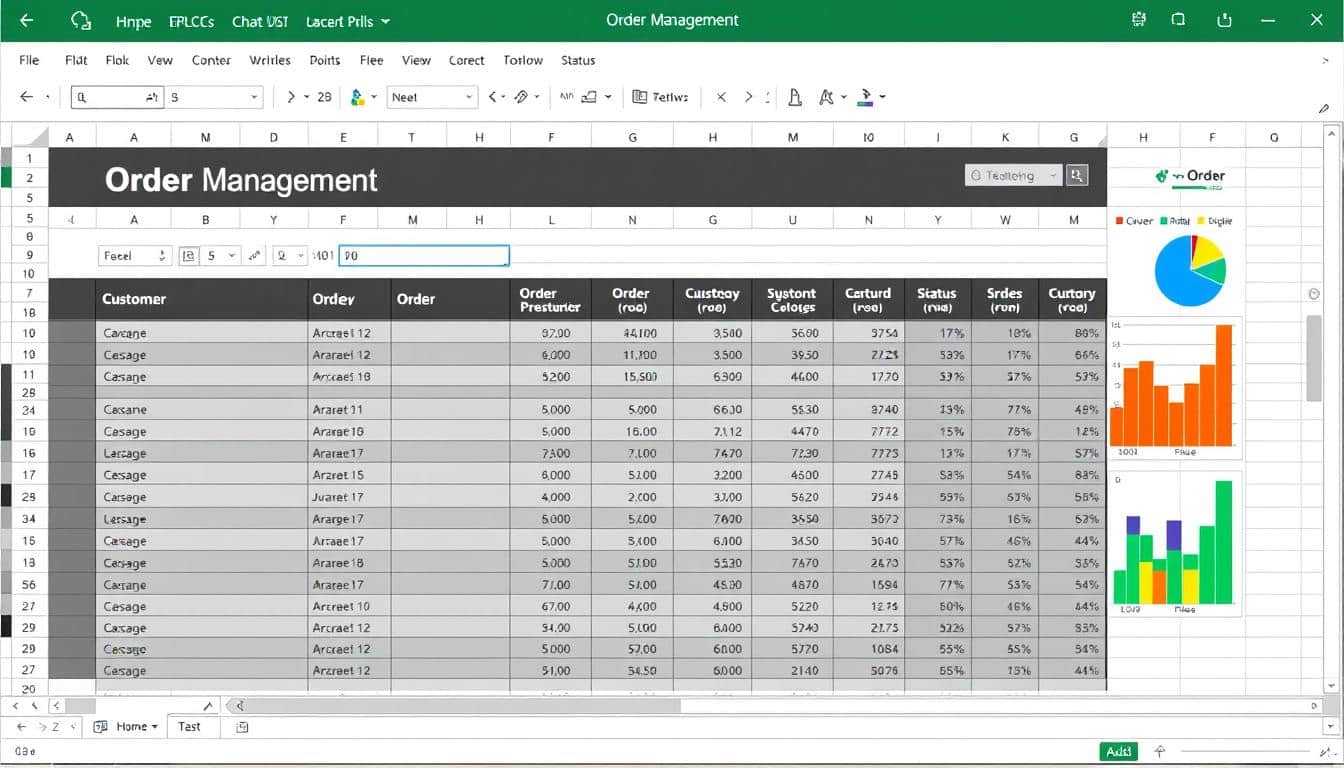1344x768 pixels.
Task: Expand the dropdown showing 5
Action: pyautogui.click(x=221, y=256)
